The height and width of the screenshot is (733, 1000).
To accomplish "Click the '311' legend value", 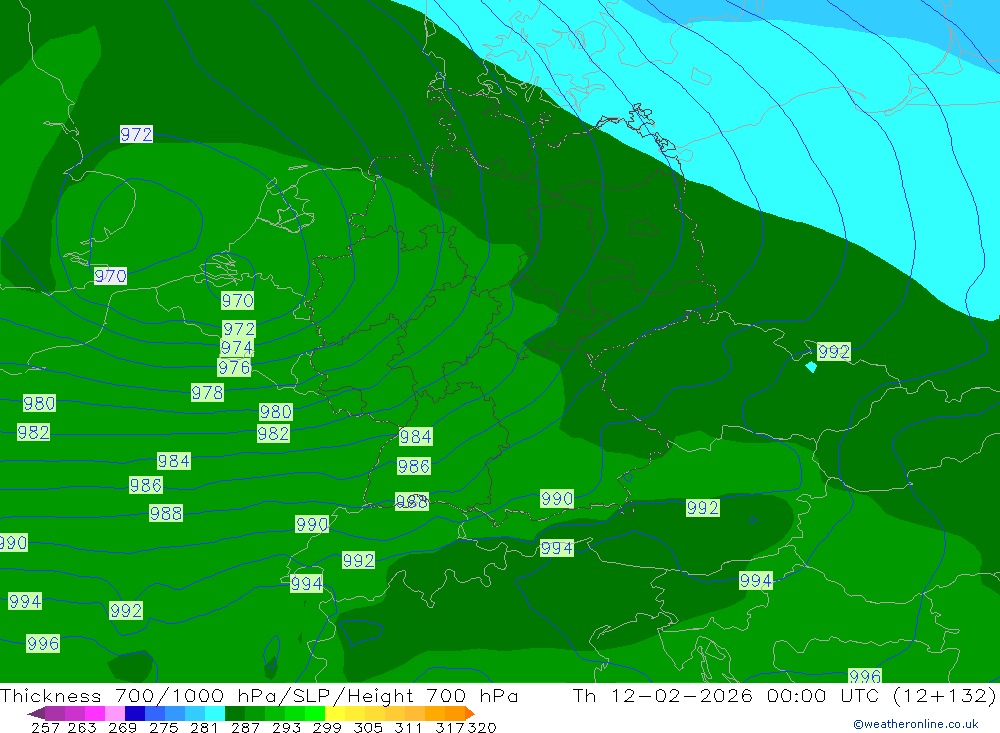I will coord(408,727).
